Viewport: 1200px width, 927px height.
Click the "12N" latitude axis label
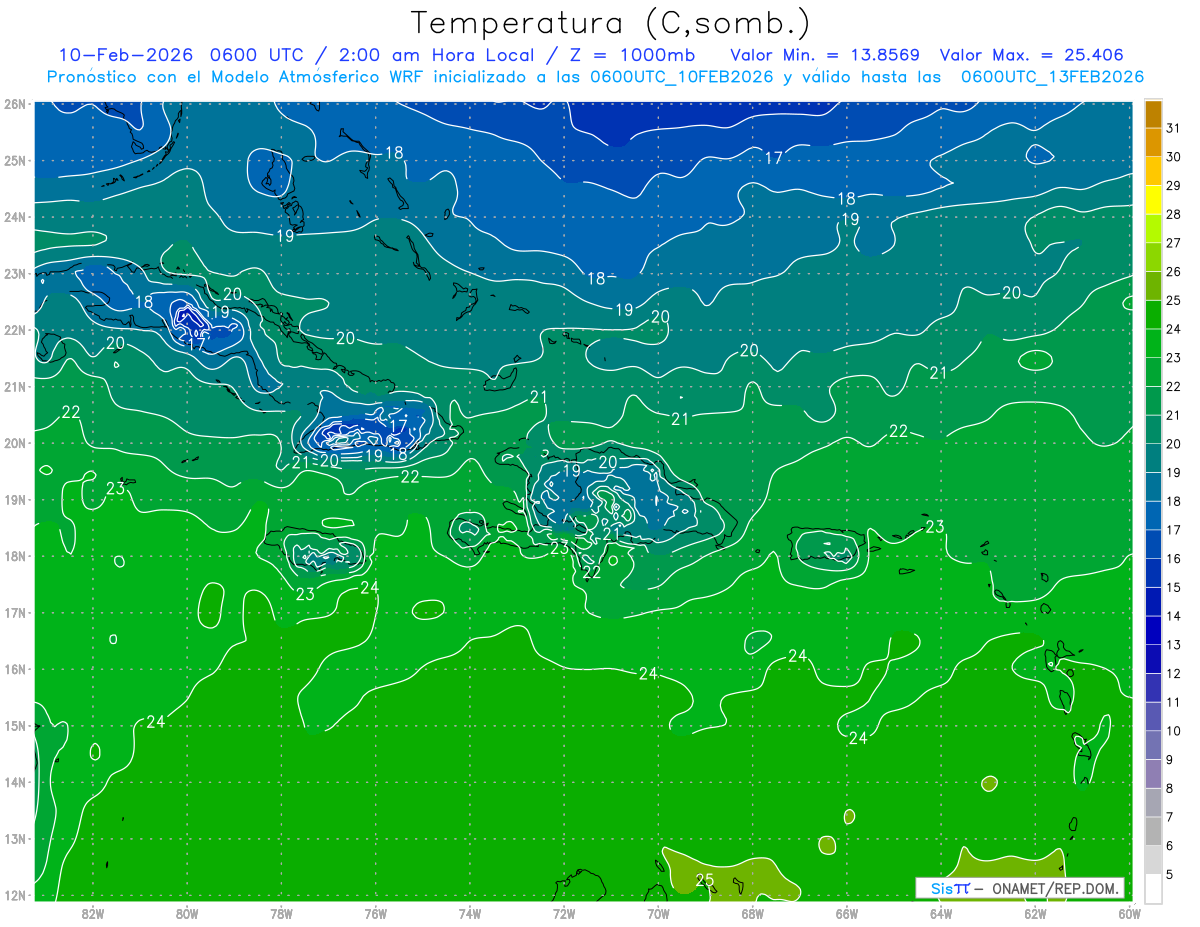(x=15, y=895)
